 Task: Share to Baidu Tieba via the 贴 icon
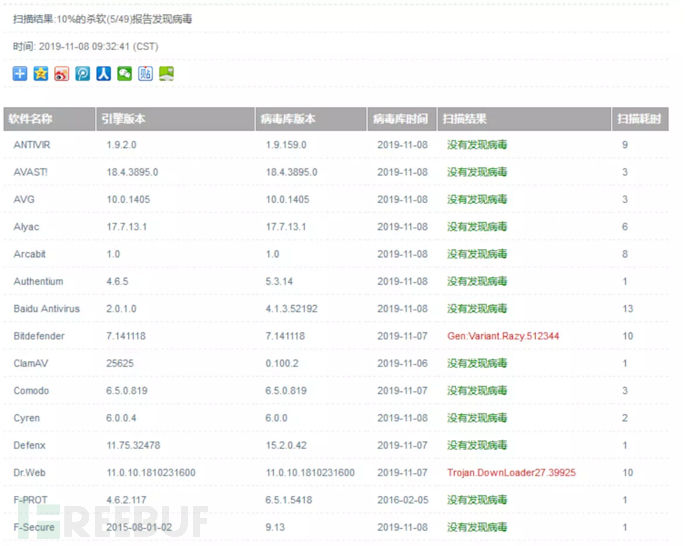pos(145,73)
